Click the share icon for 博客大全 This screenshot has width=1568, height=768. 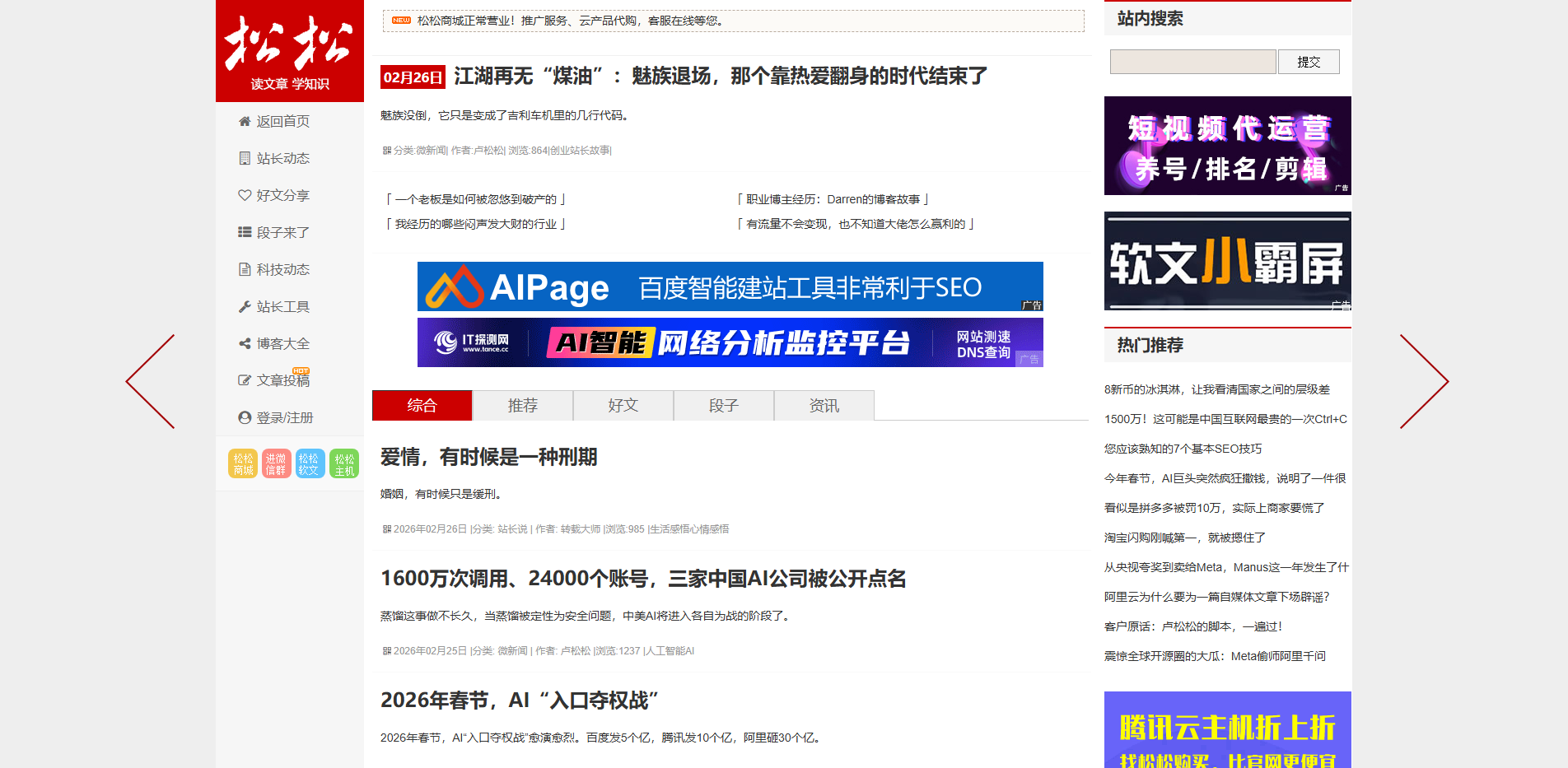tap(245, 344)
